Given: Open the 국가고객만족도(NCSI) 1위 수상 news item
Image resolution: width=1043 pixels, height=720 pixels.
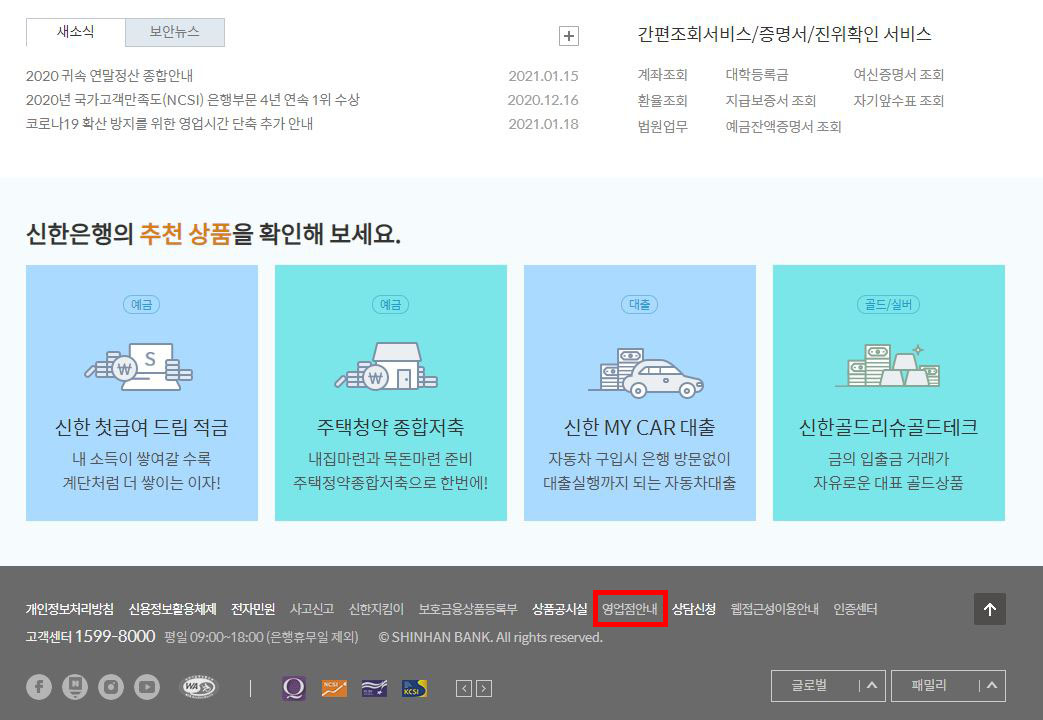Looking at the screenshot, I should pyautogui.click(x=193, y=100).
